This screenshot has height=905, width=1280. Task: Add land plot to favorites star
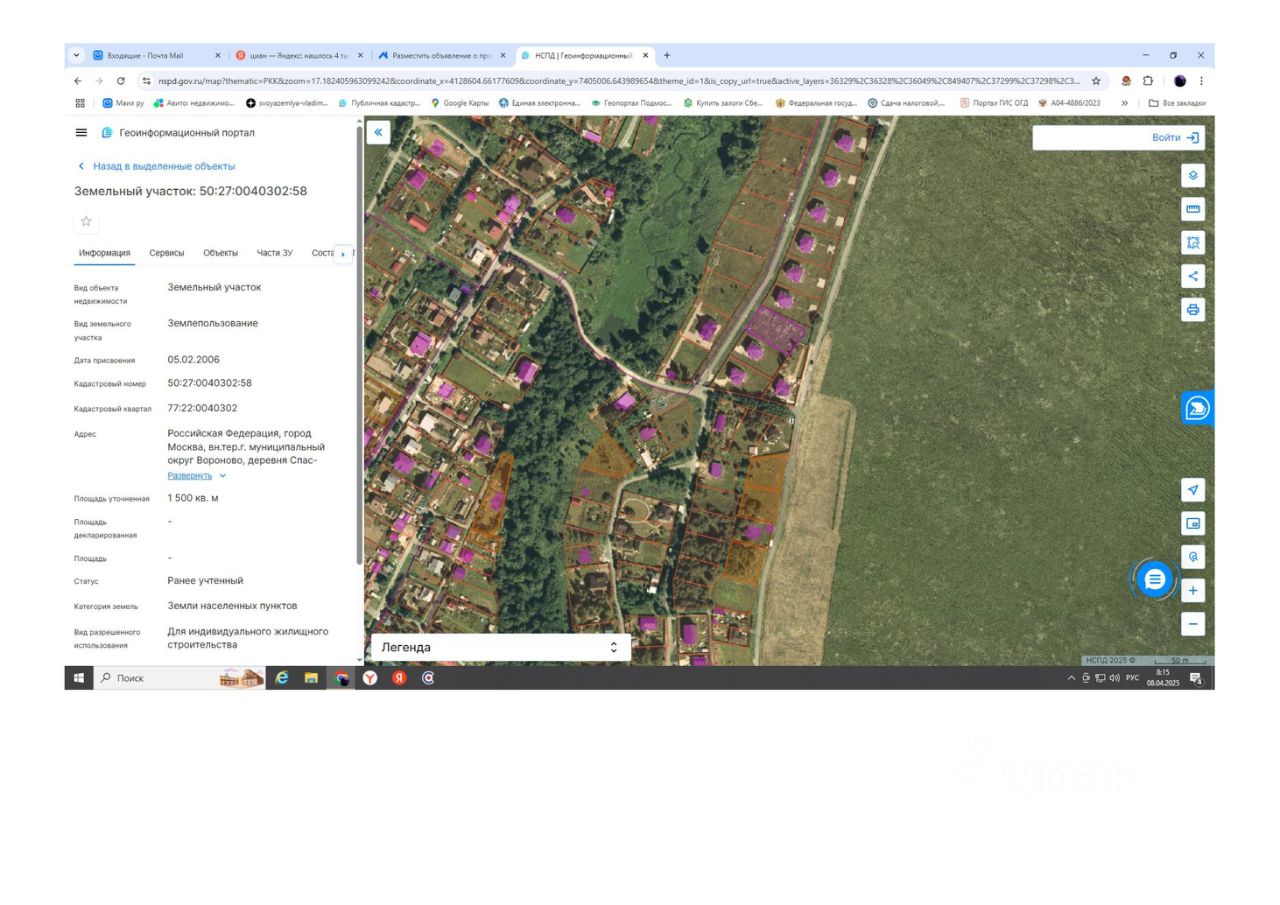pos(86,221)
